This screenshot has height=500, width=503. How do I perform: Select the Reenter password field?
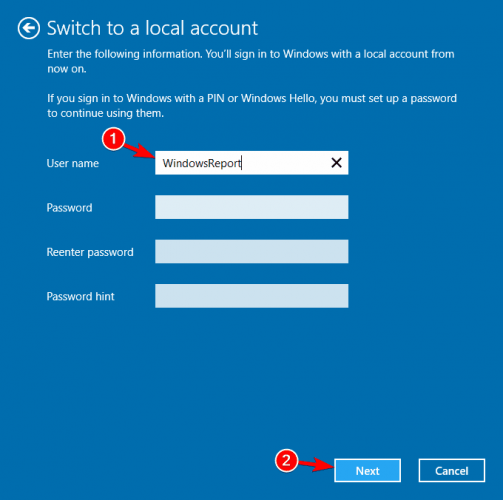click(251, 251)
